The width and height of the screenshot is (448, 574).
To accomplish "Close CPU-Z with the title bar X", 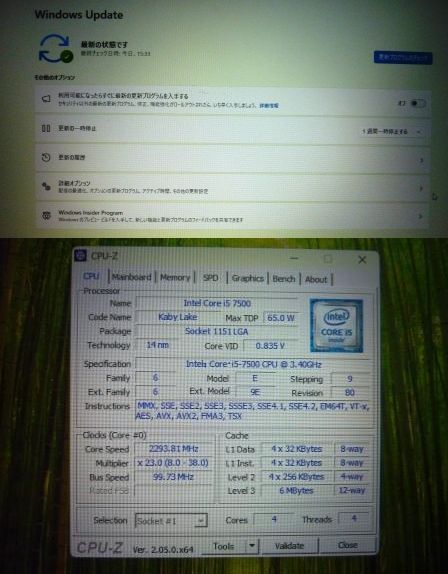I will [362, 260].
